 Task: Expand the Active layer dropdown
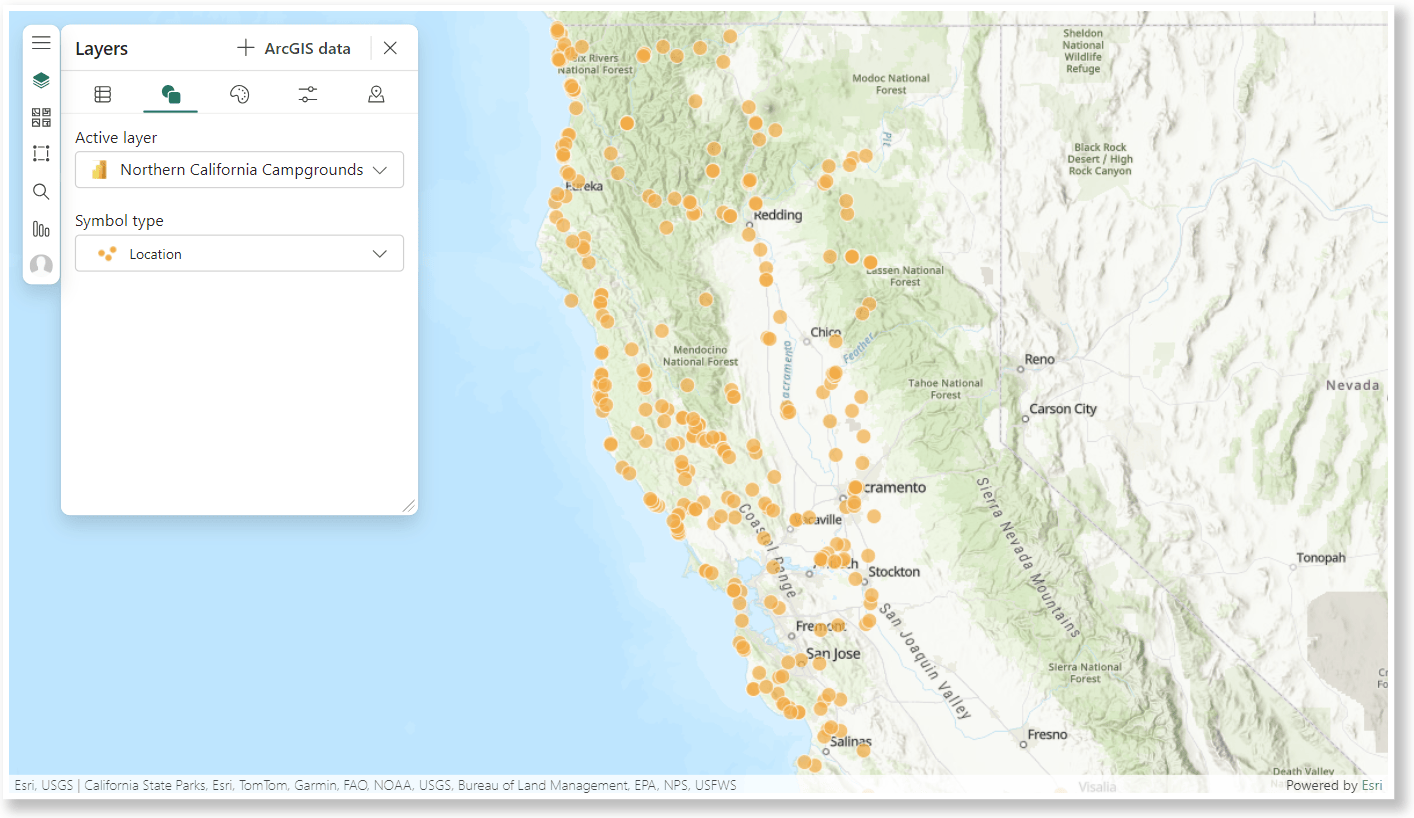(239, 170)
